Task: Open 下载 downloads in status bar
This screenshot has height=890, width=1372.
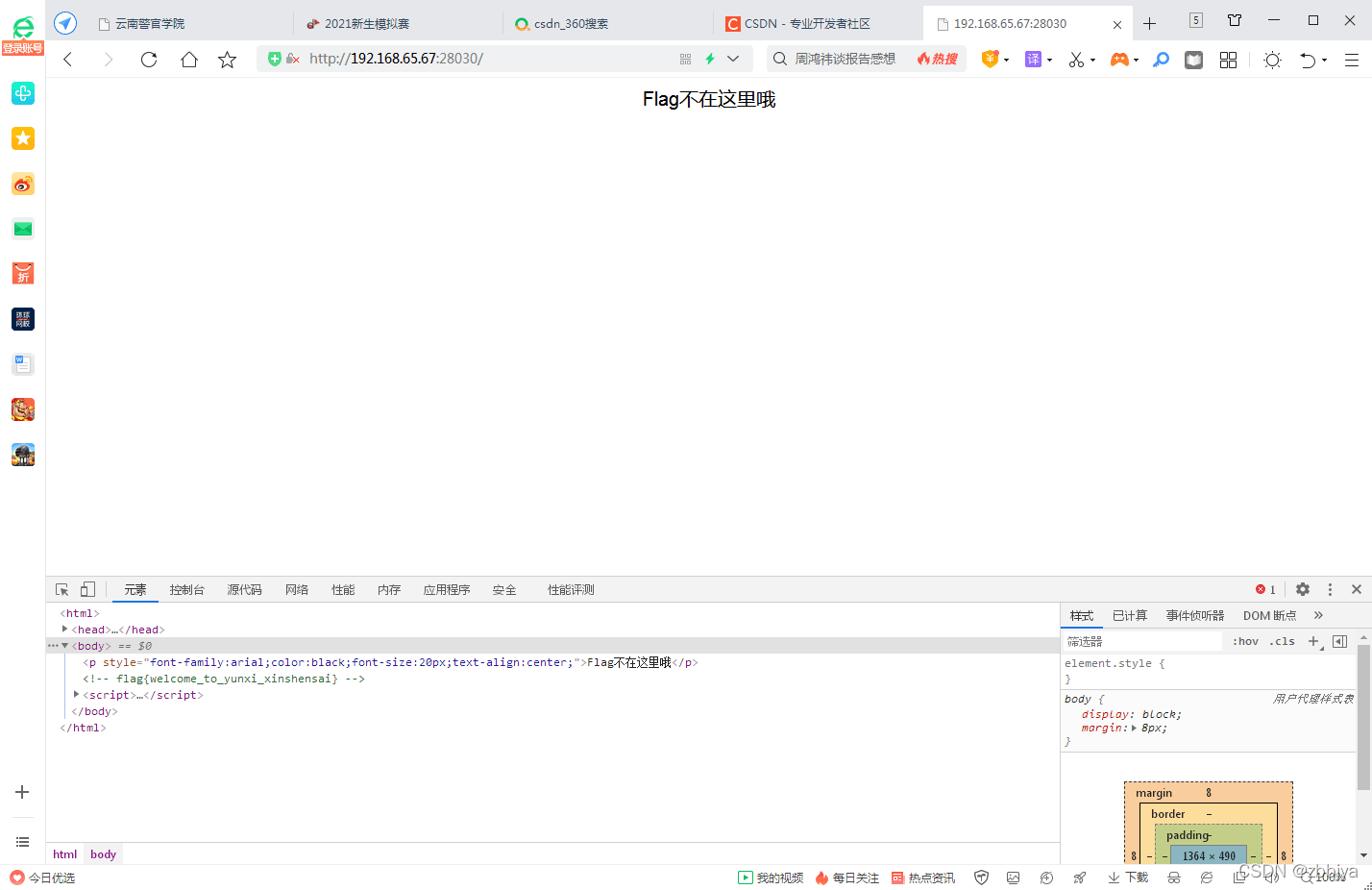Action: 1128,878
